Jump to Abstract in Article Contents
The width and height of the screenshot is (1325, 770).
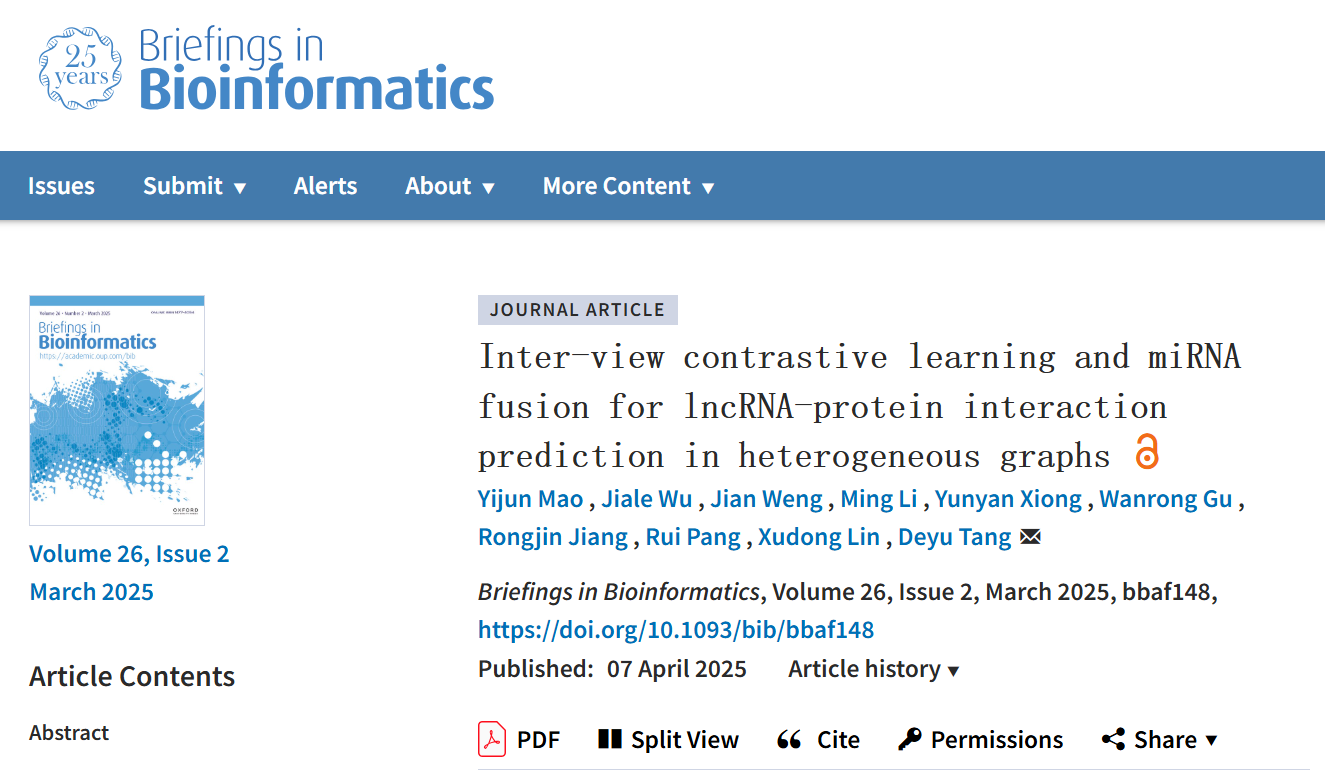tap(69, 733)
